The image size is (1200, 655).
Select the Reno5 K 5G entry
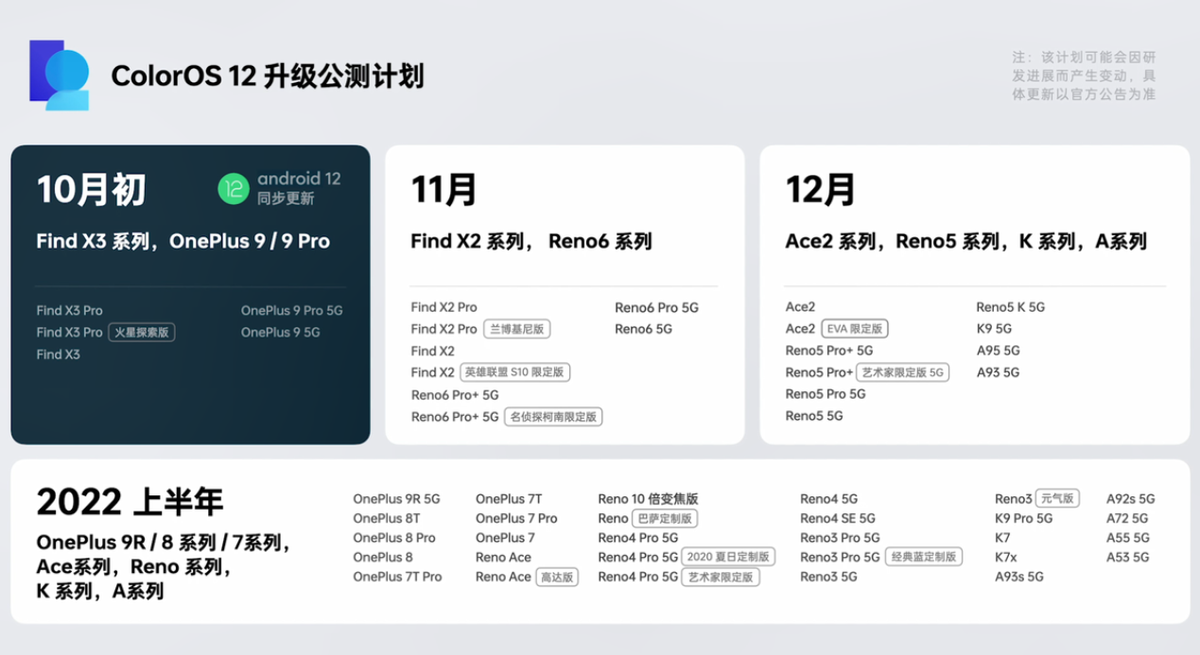point(1010,307)
